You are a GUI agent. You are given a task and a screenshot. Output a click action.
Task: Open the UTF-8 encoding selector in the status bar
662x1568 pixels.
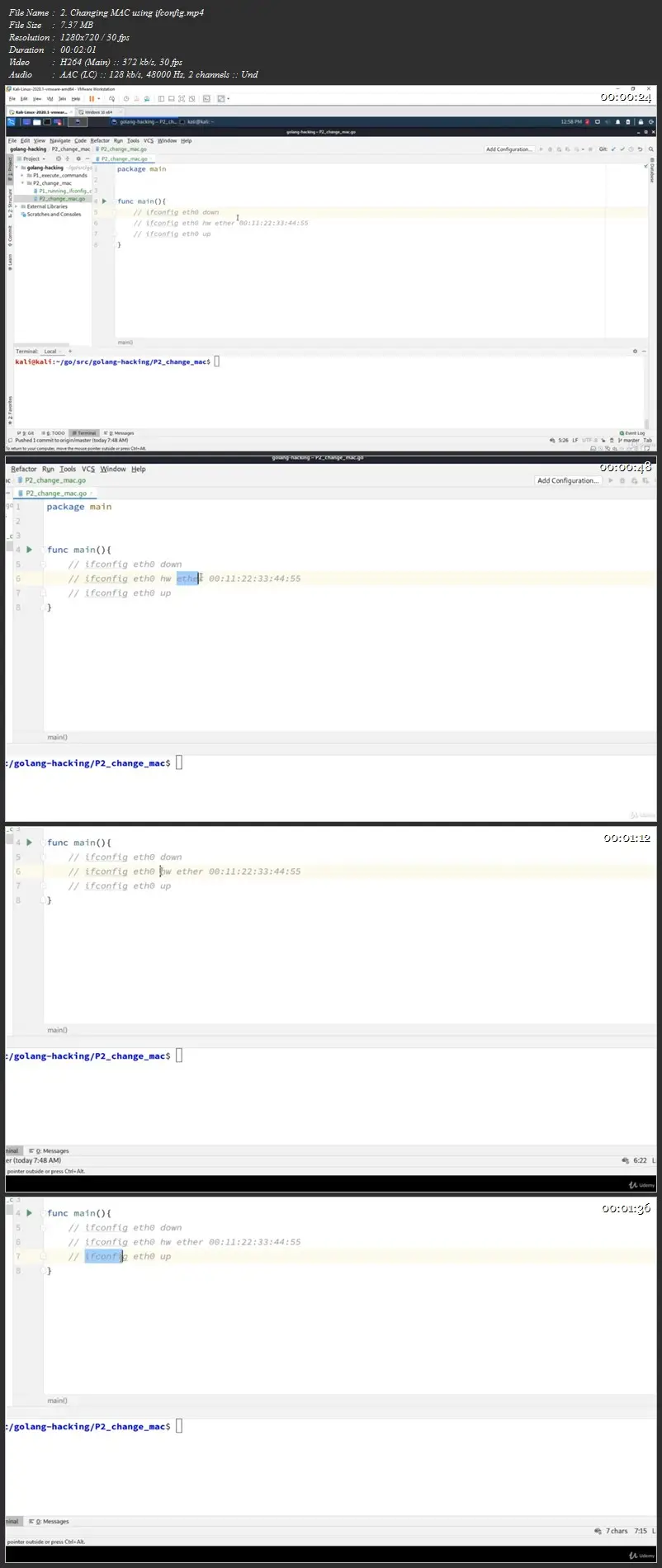(589, 441)
